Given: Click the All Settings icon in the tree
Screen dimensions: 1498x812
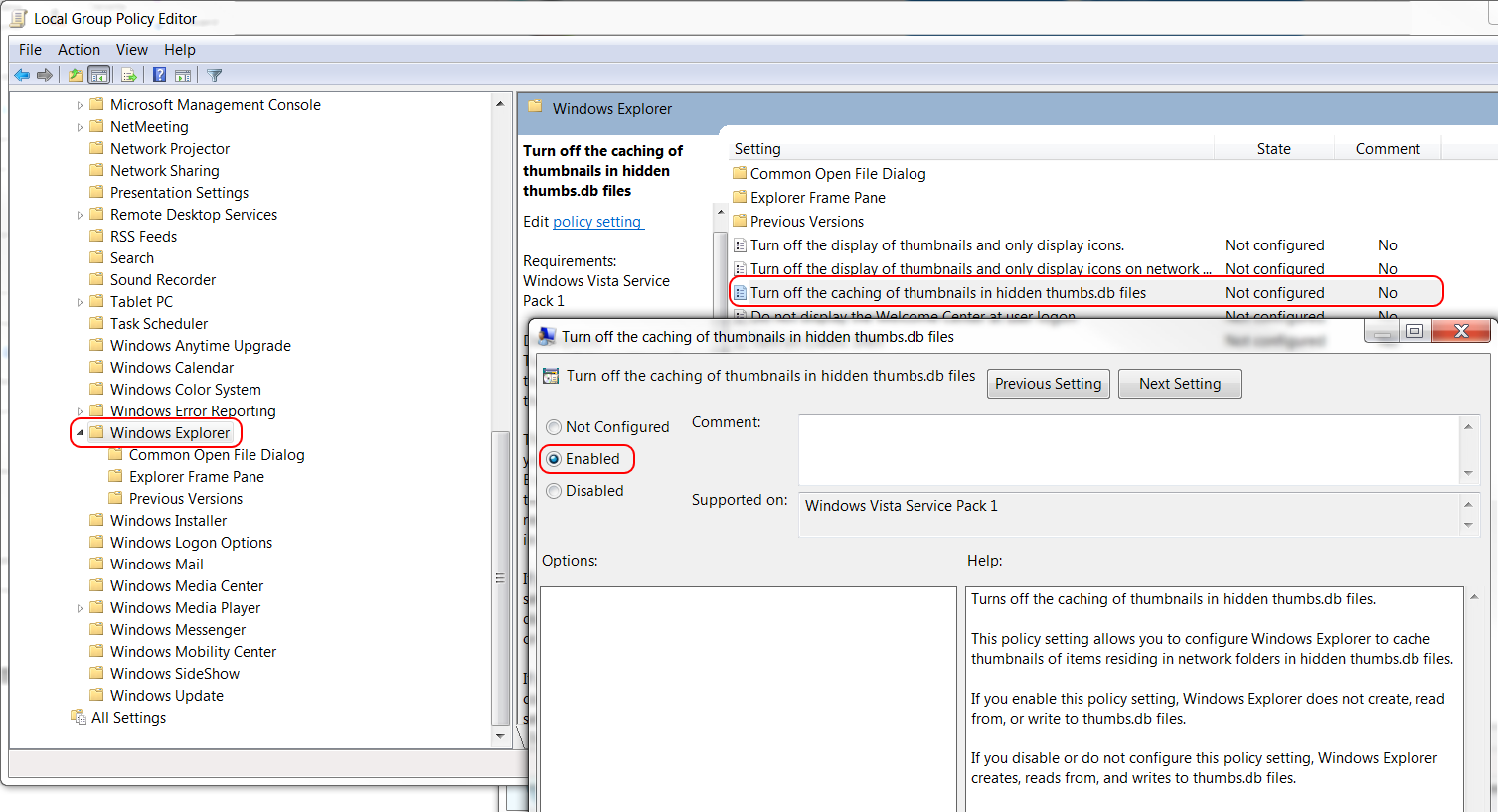Looking at the screenshot, I should tap(79, 717).
